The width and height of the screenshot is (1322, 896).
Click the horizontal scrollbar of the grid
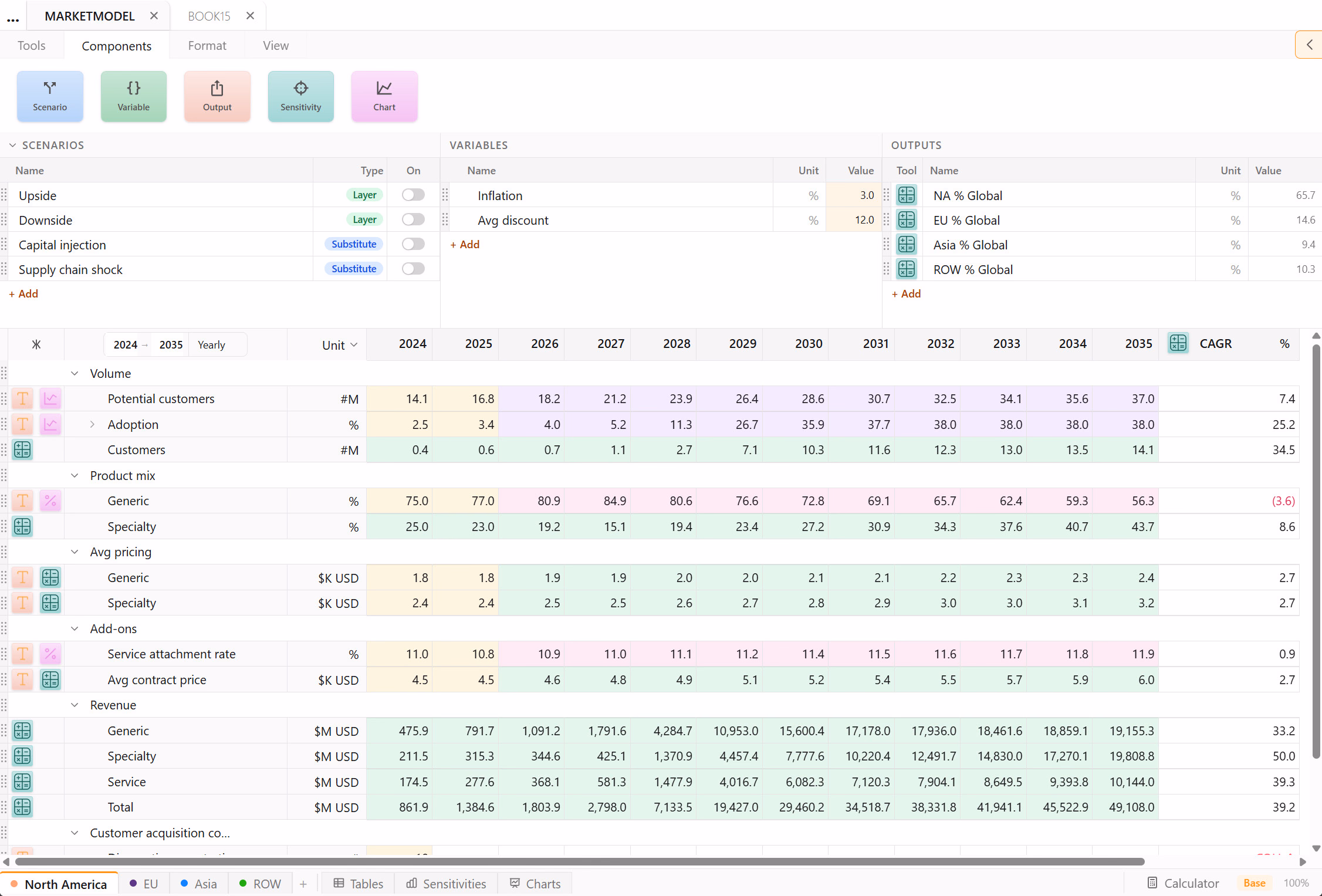click(580, 861)
